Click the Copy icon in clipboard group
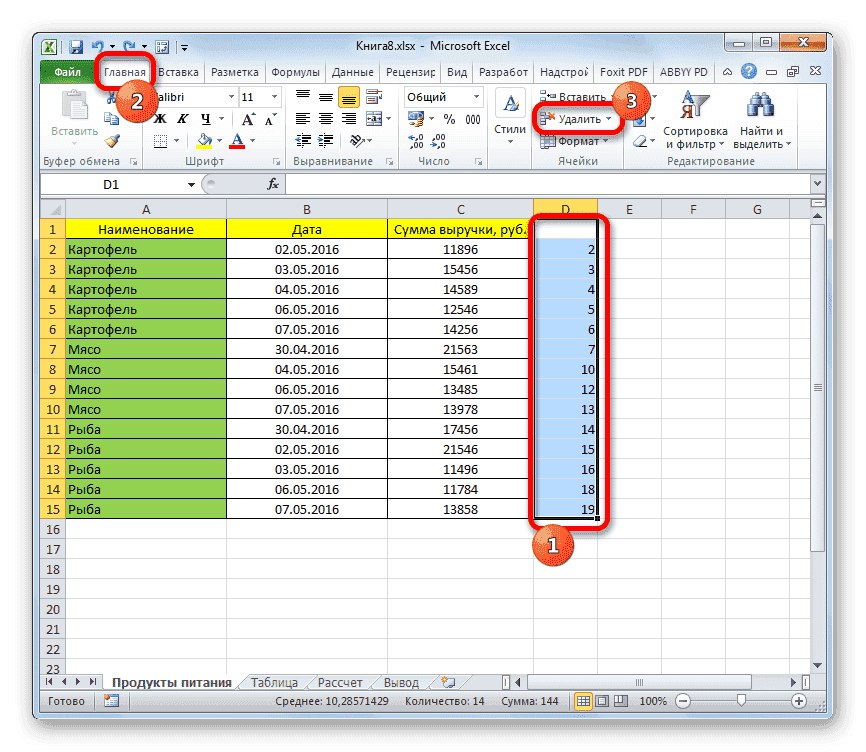Viewport: 866px width, 752px height. pyautogui.click(x=112, y=119)
